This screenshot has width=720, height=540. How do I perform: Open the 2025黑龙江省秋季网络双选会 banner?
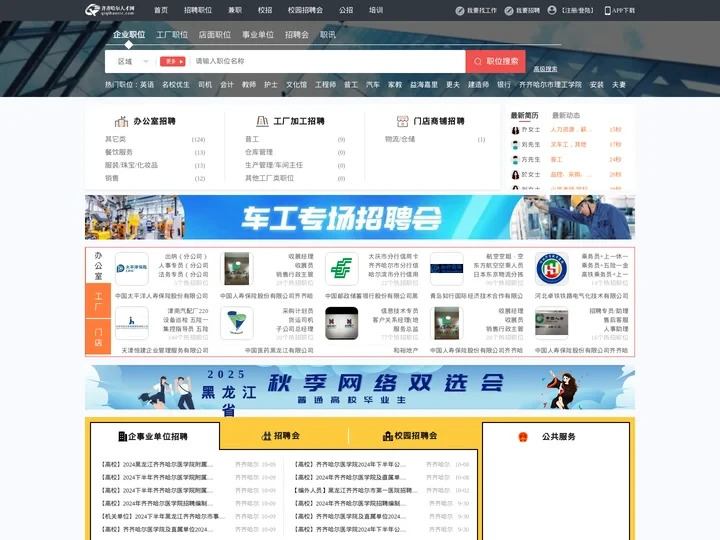pyautogui.click(x=360, y=388)
